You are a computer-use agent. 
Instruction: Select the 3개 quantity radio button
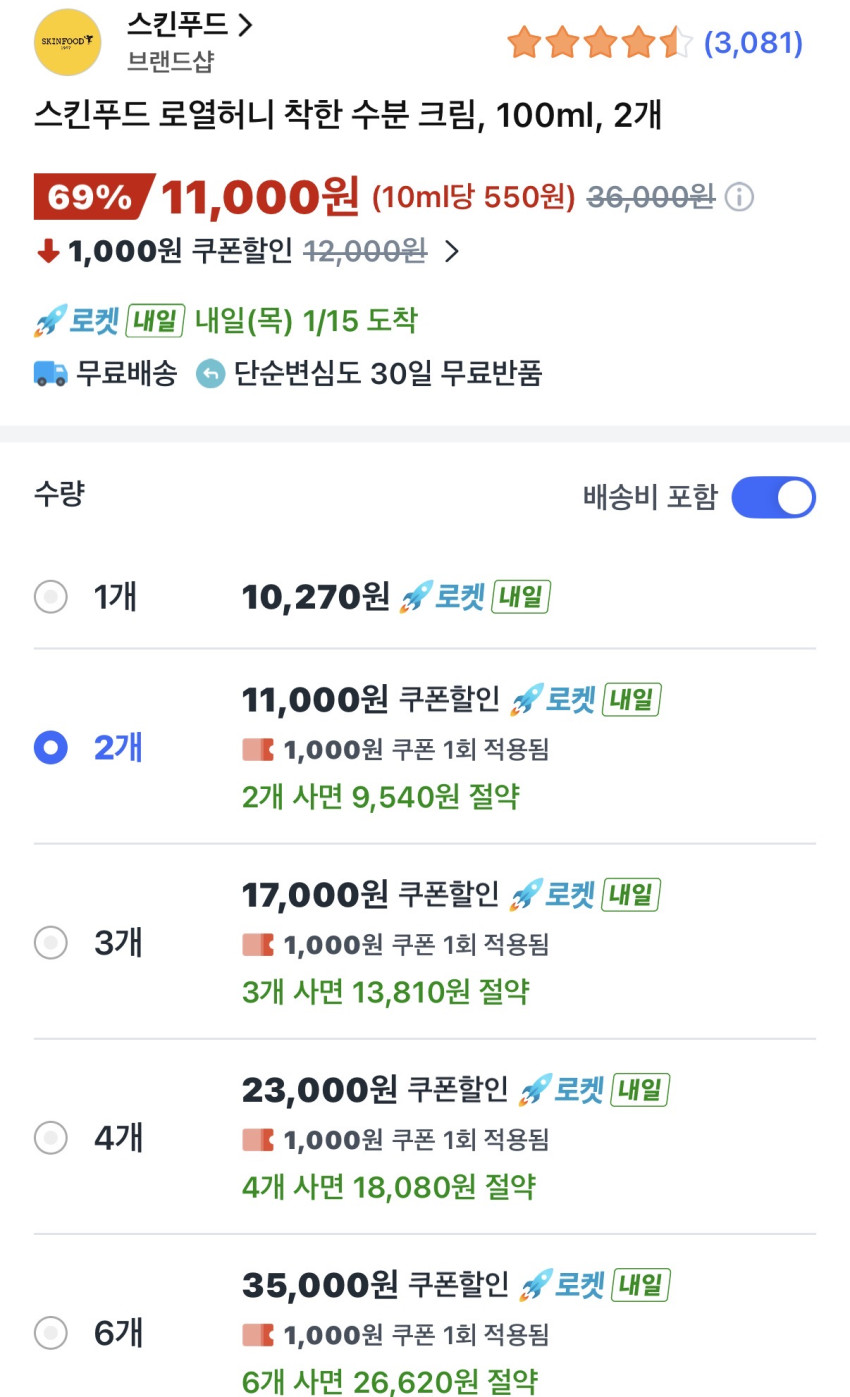pos(51,942)
